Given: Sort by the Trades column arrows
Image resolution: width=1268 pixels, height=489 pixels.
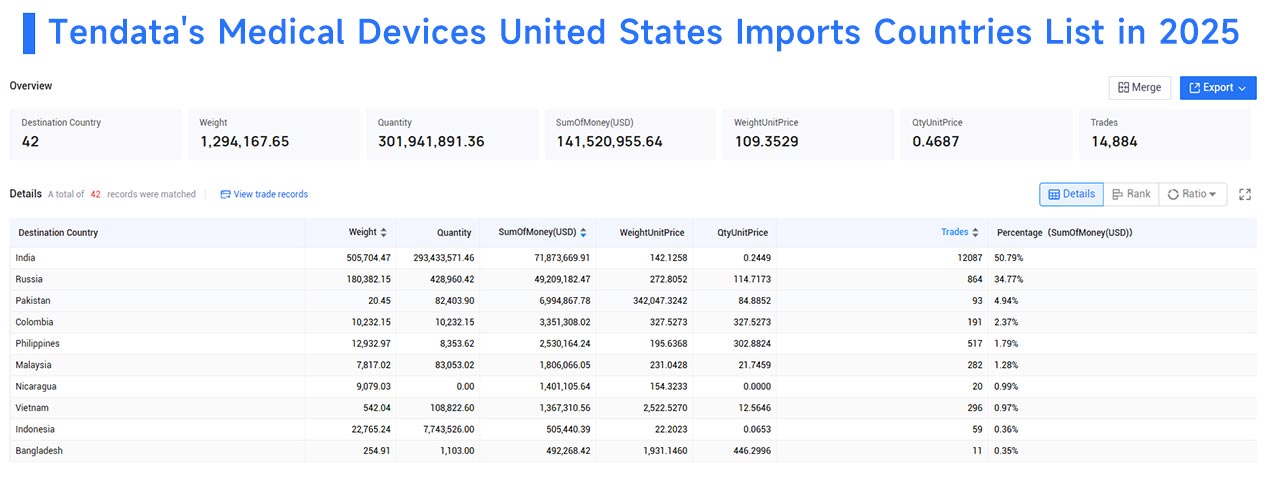Looking at the screenshot, I should pos(975,232).
